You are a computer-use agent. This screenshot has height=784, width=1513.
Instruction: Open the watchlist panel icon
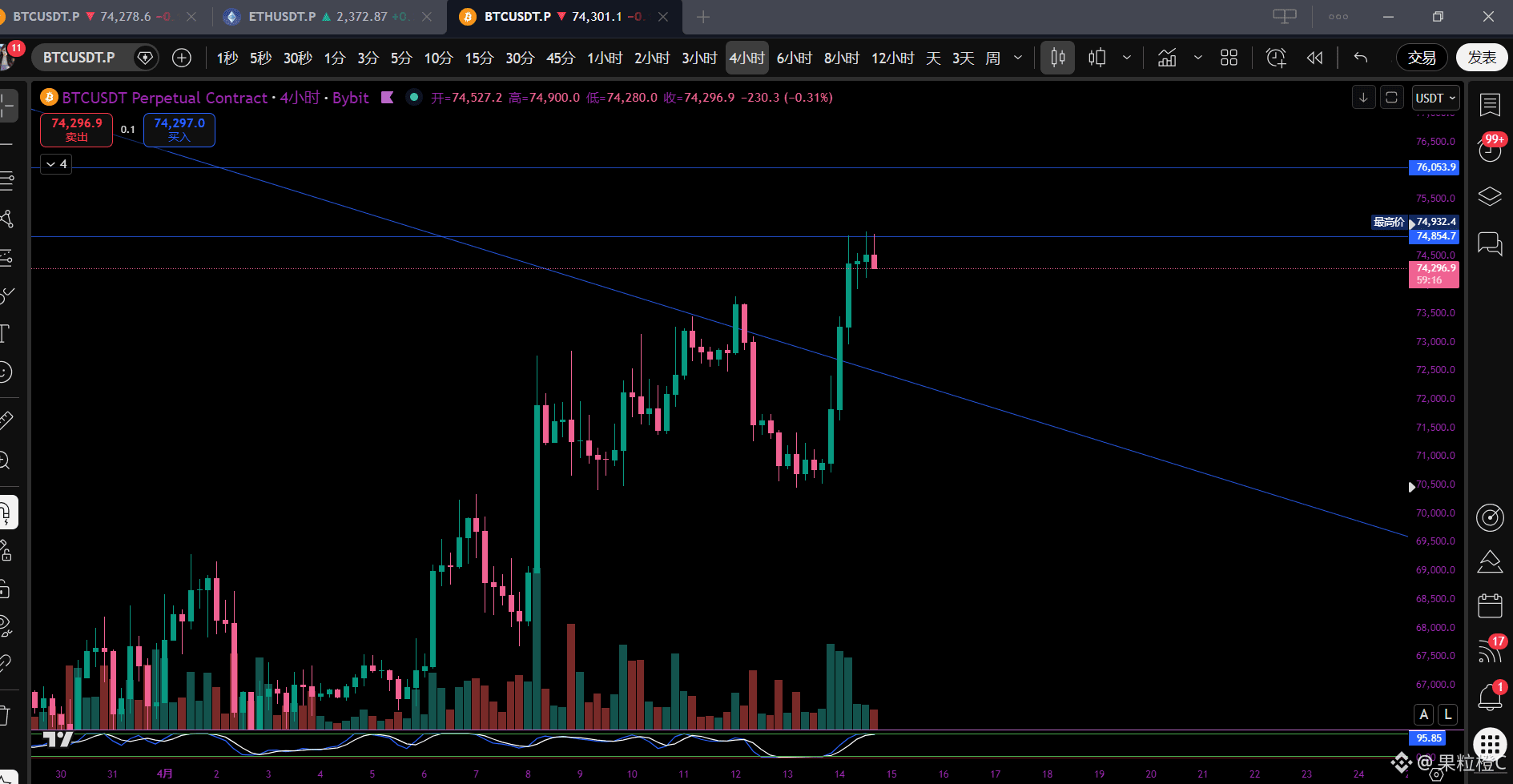1490,105
